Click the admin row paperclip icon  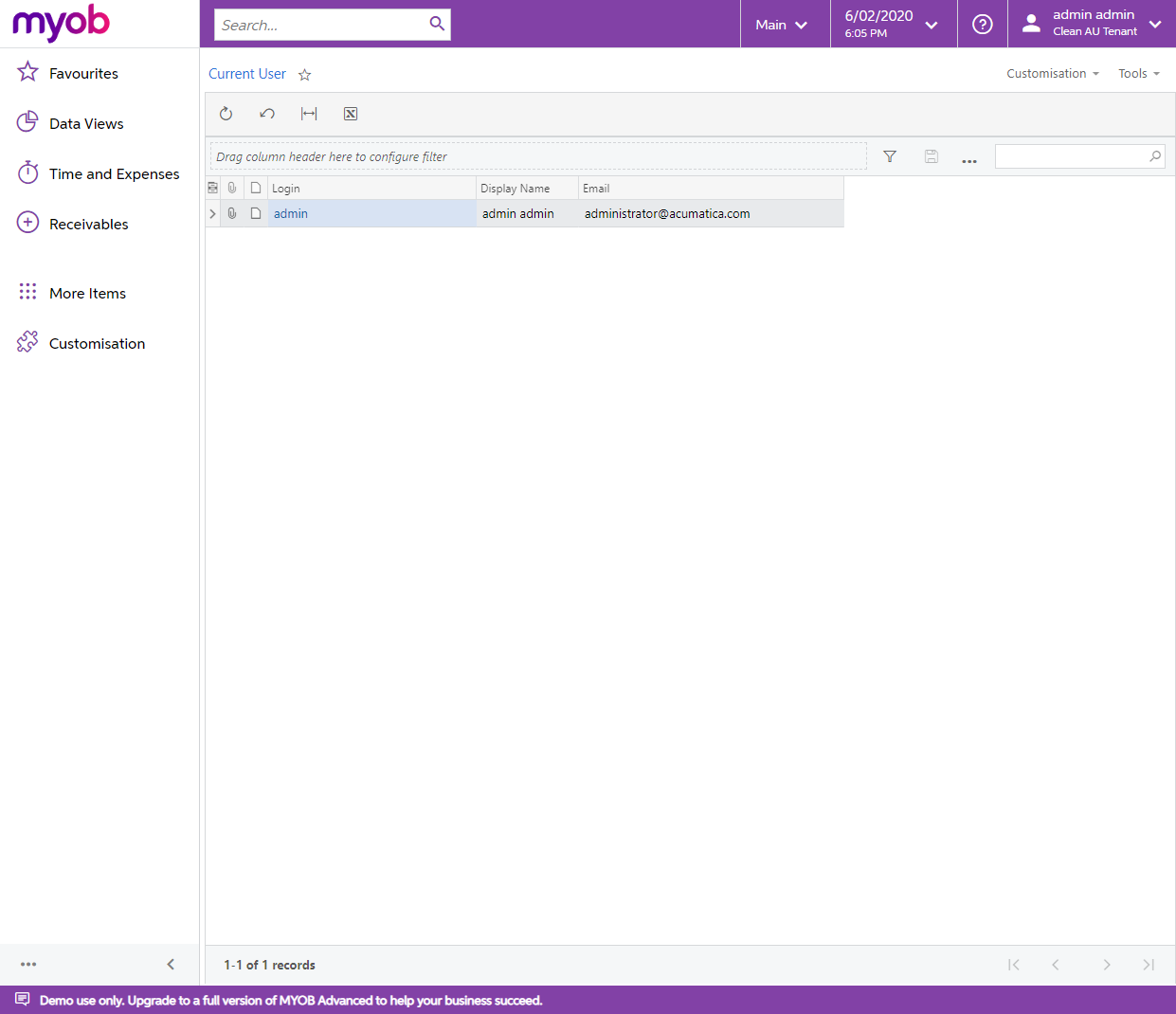coord(232,213)
